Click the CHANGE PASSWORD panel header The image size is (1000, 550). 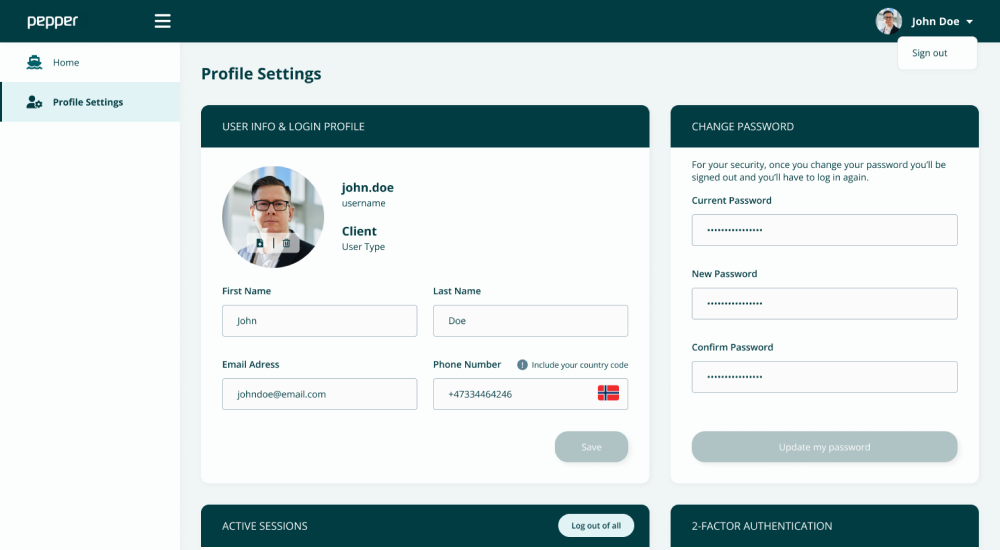tap(825, 126)
